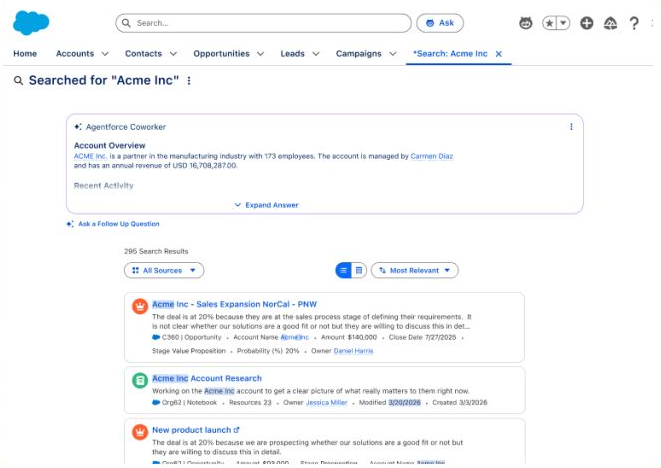Open the Jessica Miller owner link
This screenshot has width=661, height=468.
(x=327, y=403)
